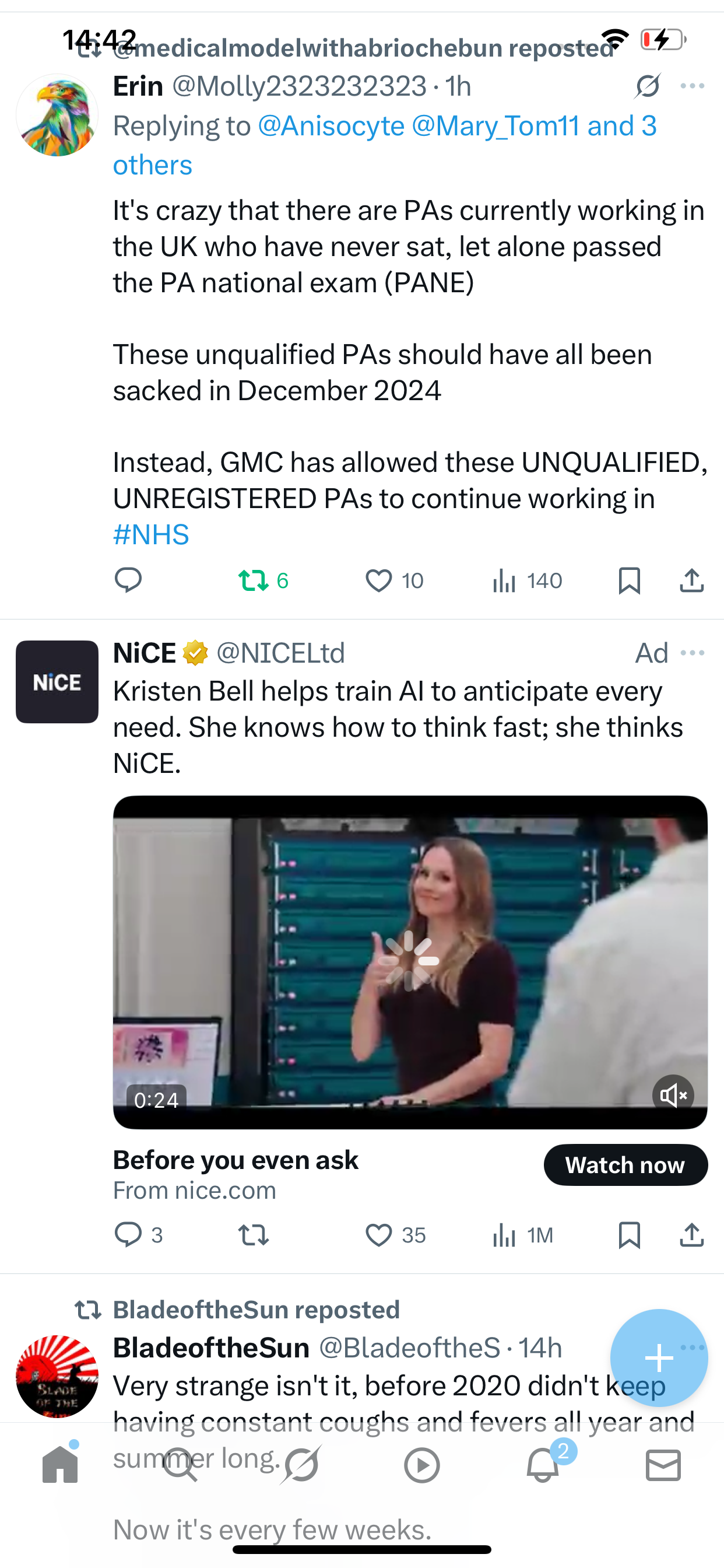The image size is (724, 1568).
Task: Open replying-to others expander link
Action: 152,165
